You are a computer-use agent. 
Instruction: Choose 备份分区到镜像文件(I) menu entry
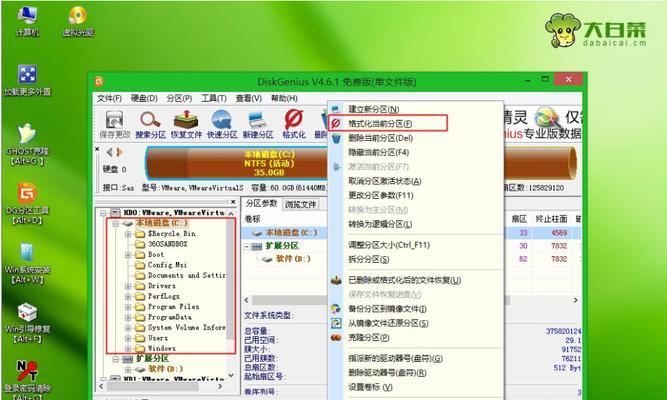coord(415,309)
